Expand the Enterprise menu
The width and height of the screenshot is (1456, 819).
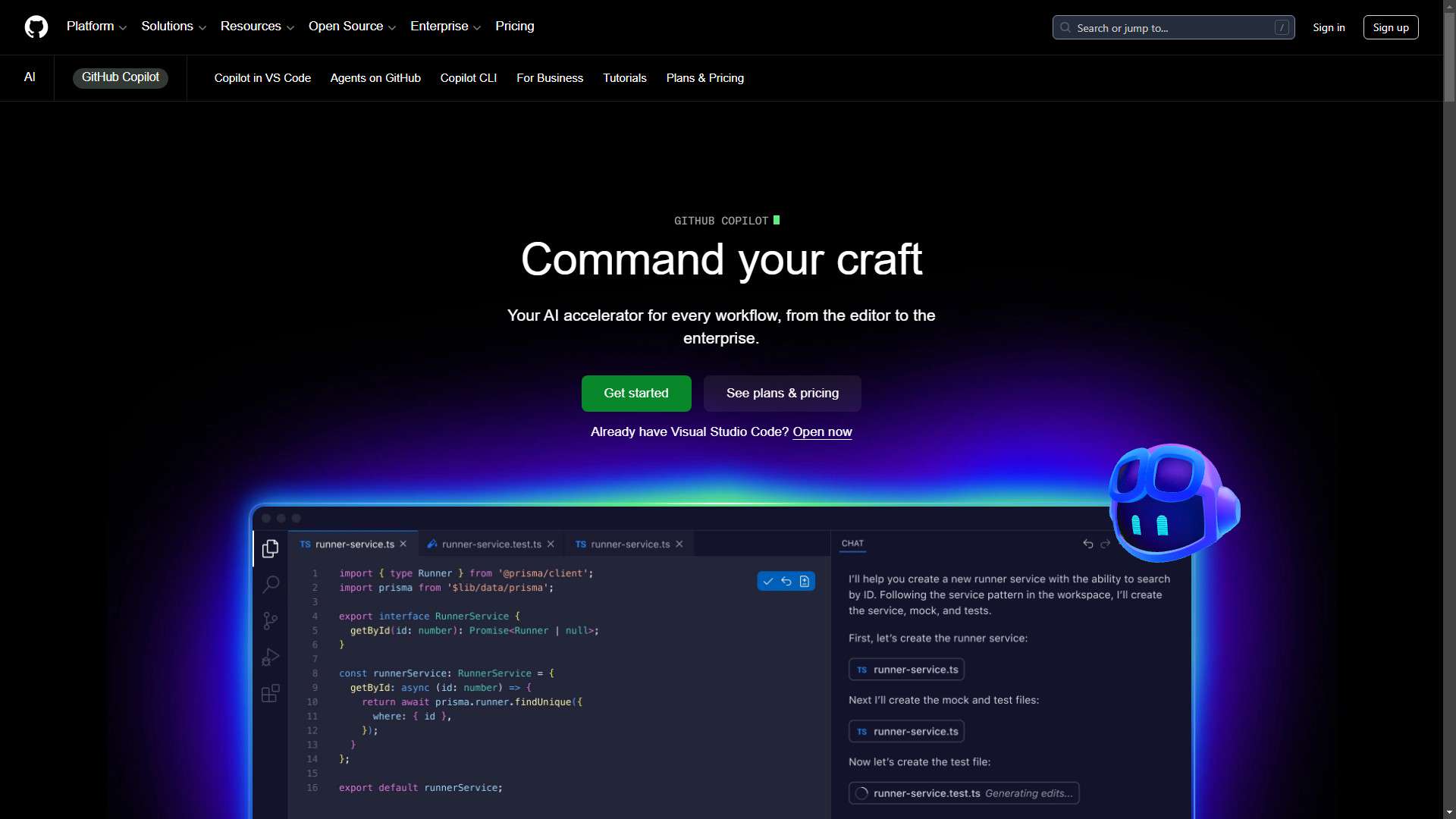pos(445,27)
